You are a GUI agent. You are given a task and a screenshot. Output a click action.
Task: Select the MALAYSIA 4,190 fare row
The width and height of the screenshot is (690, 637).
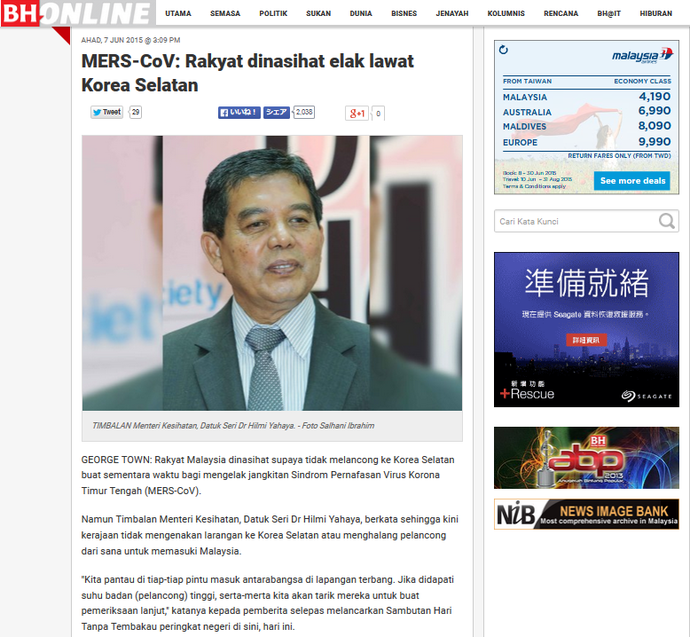pyautogui.click(x=587, y=97)
